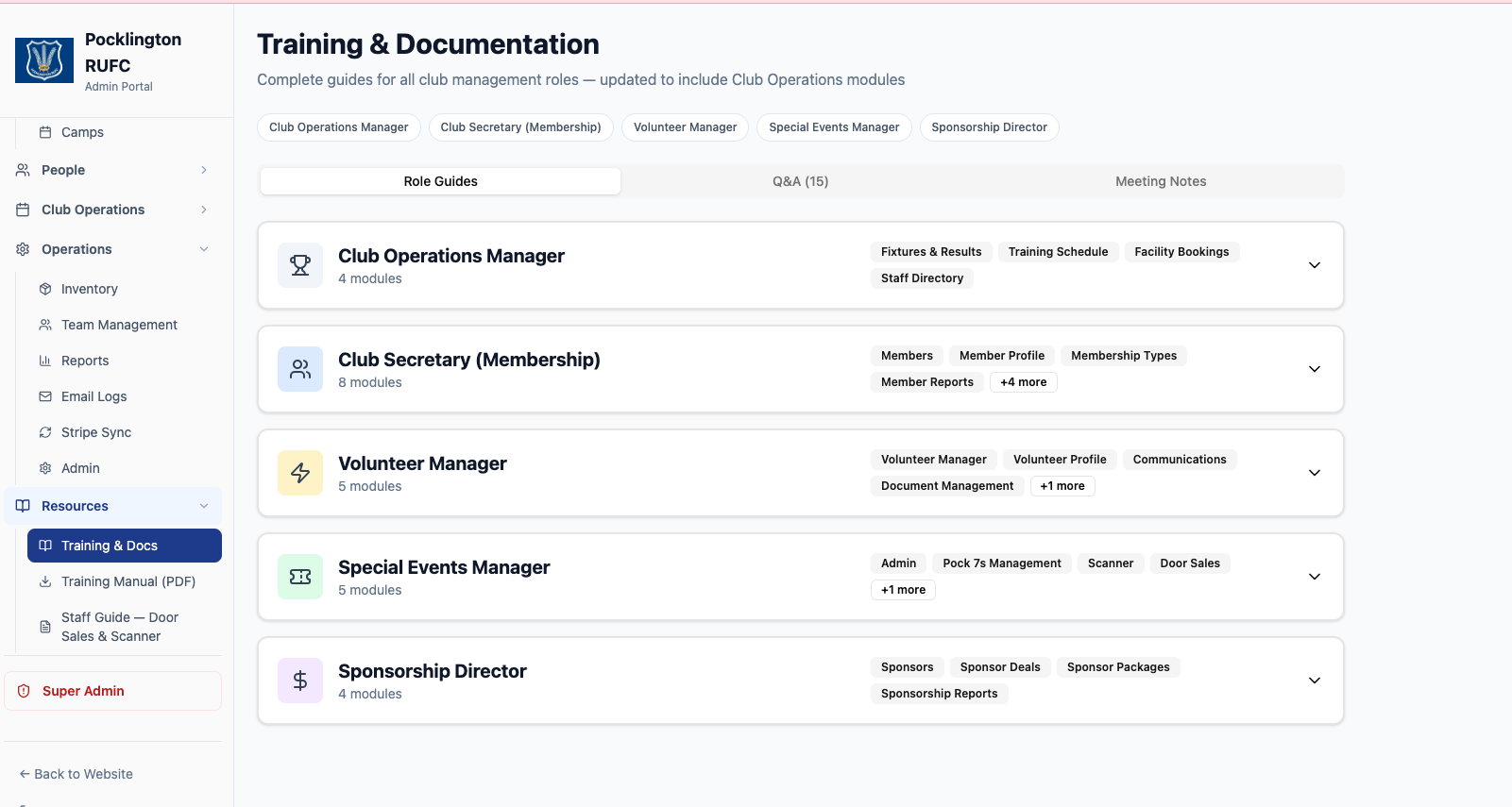Click the Facility Bookings module tag
This screenshot has width=1512, height=807.
pos(1182,252)
